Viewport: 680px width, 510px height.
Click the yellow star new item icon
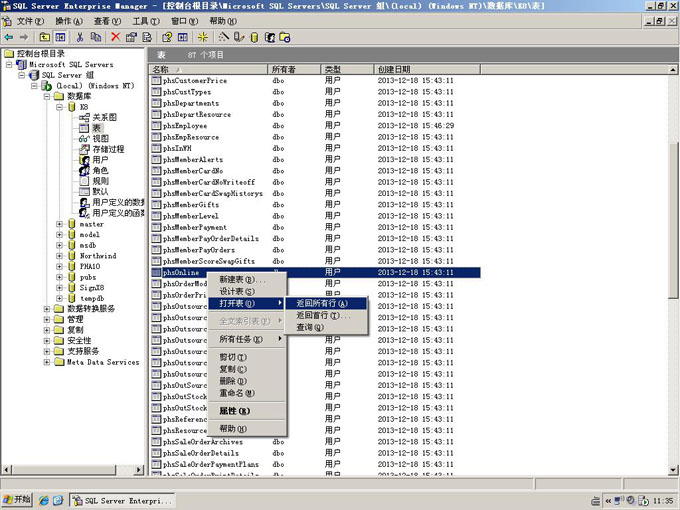coord(205,37)
